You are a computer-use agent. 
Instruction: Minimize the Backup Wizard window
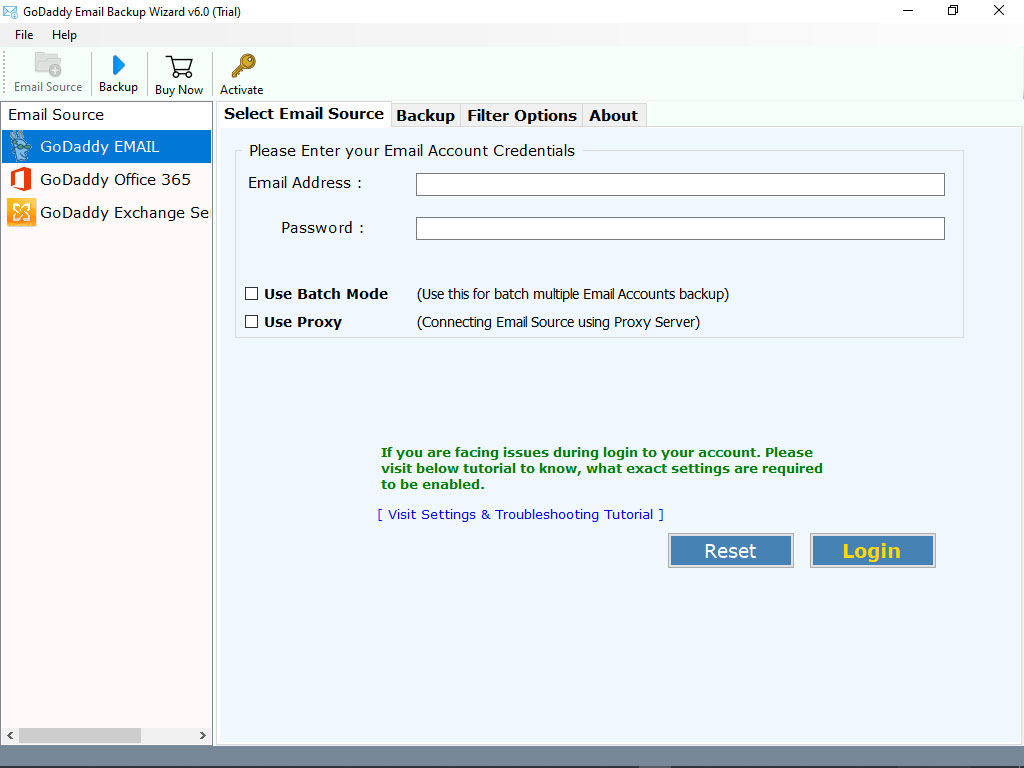(908, 10)
